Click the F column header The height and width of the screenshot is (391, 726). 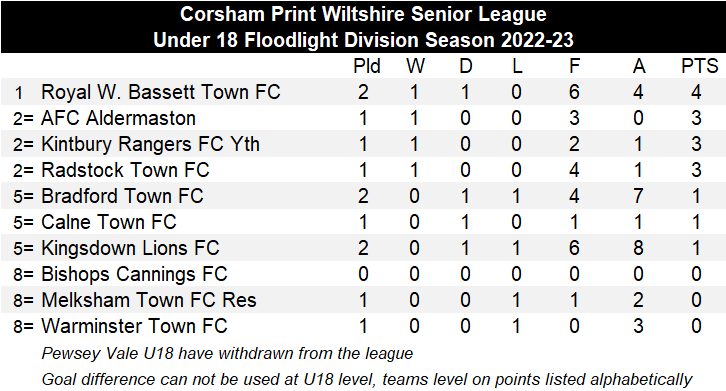[x=574, y=66]
